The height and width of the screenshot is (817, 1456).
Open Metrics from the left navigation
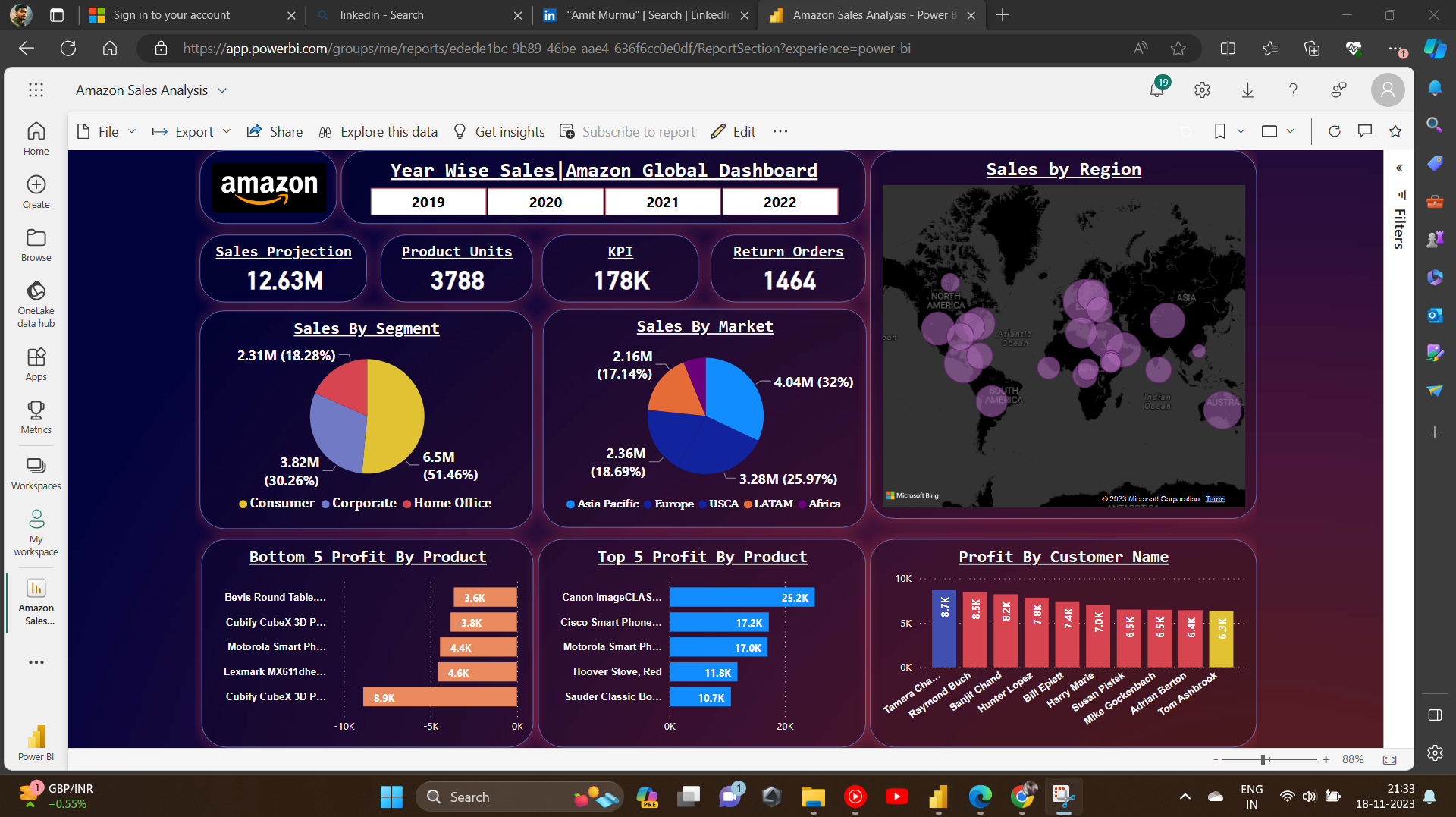click(x=36, y=417)
